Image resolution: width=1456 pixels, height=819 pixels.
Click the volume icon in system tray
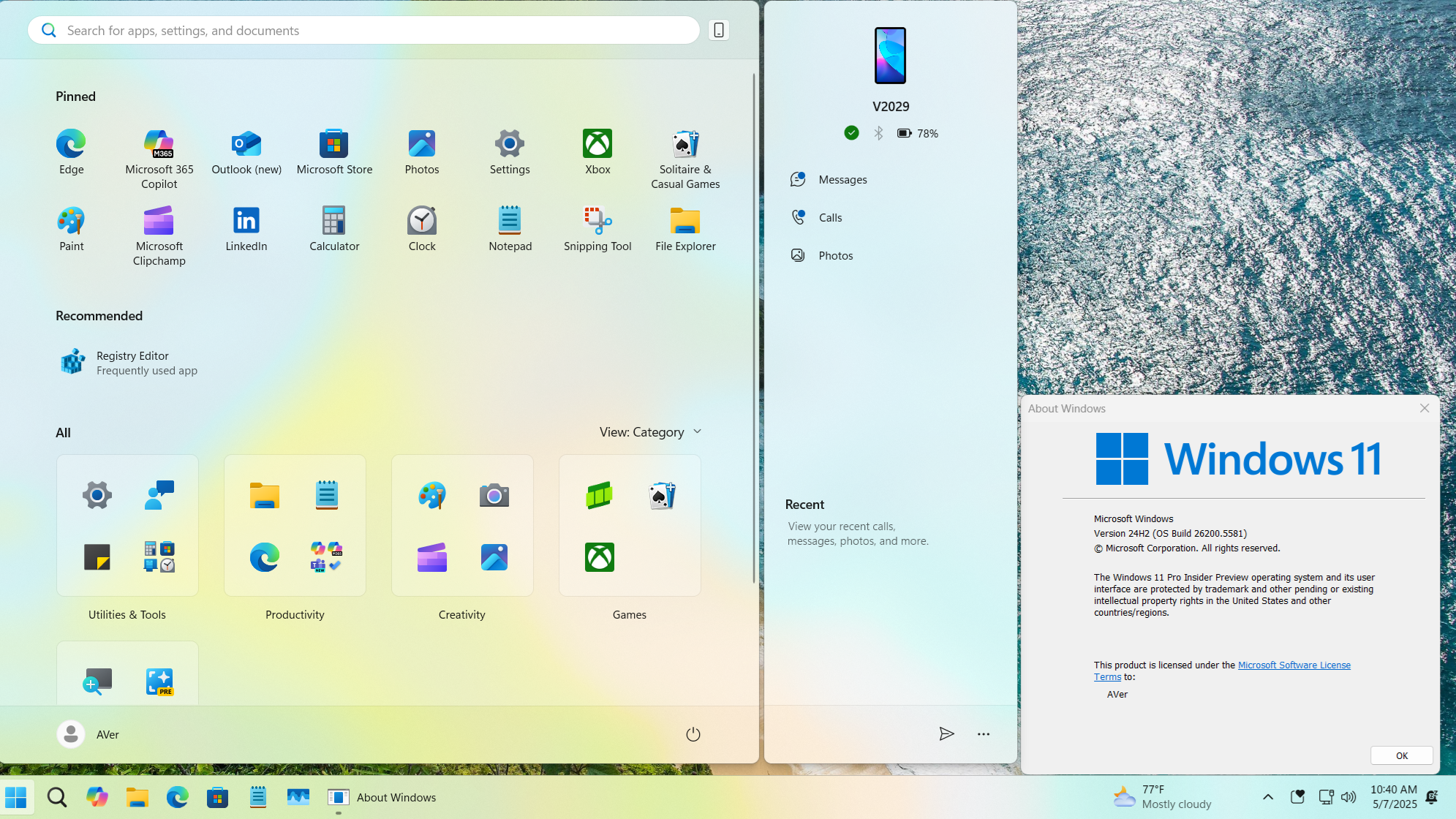[x=1349, y=797]
